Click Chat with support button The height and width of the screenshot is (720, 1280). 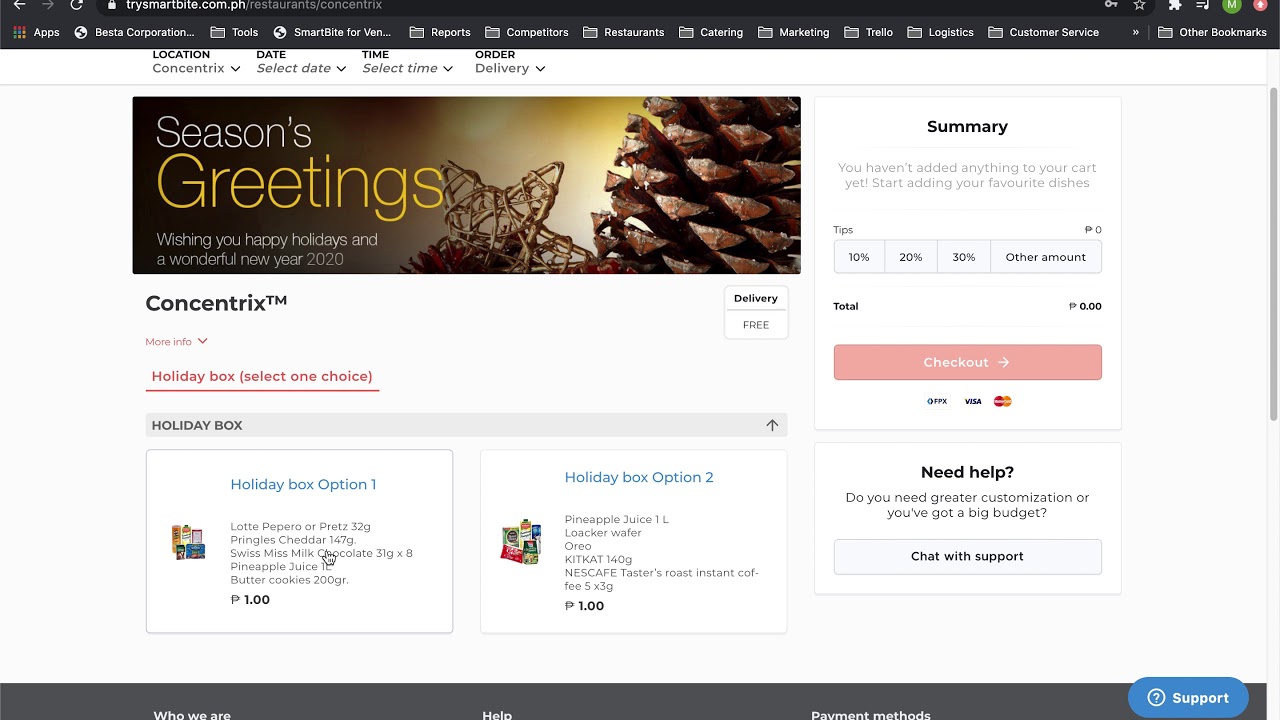[968, 556]
